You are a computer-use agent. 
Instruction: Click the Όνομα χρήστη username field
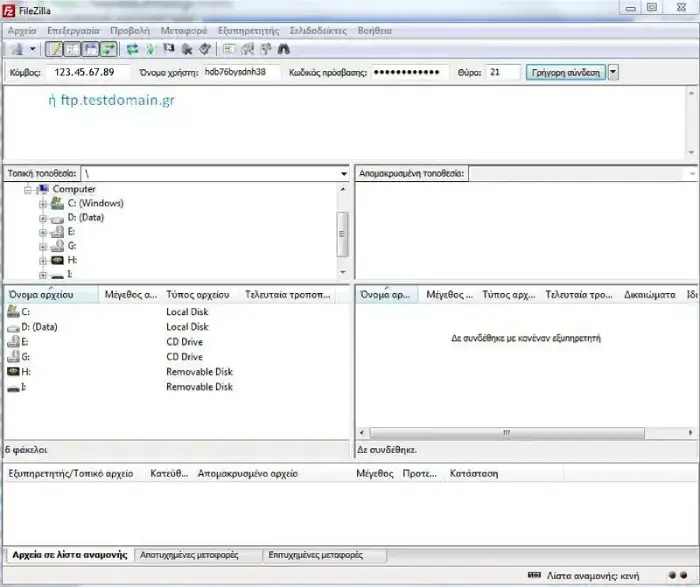click(x=242, y=72)
